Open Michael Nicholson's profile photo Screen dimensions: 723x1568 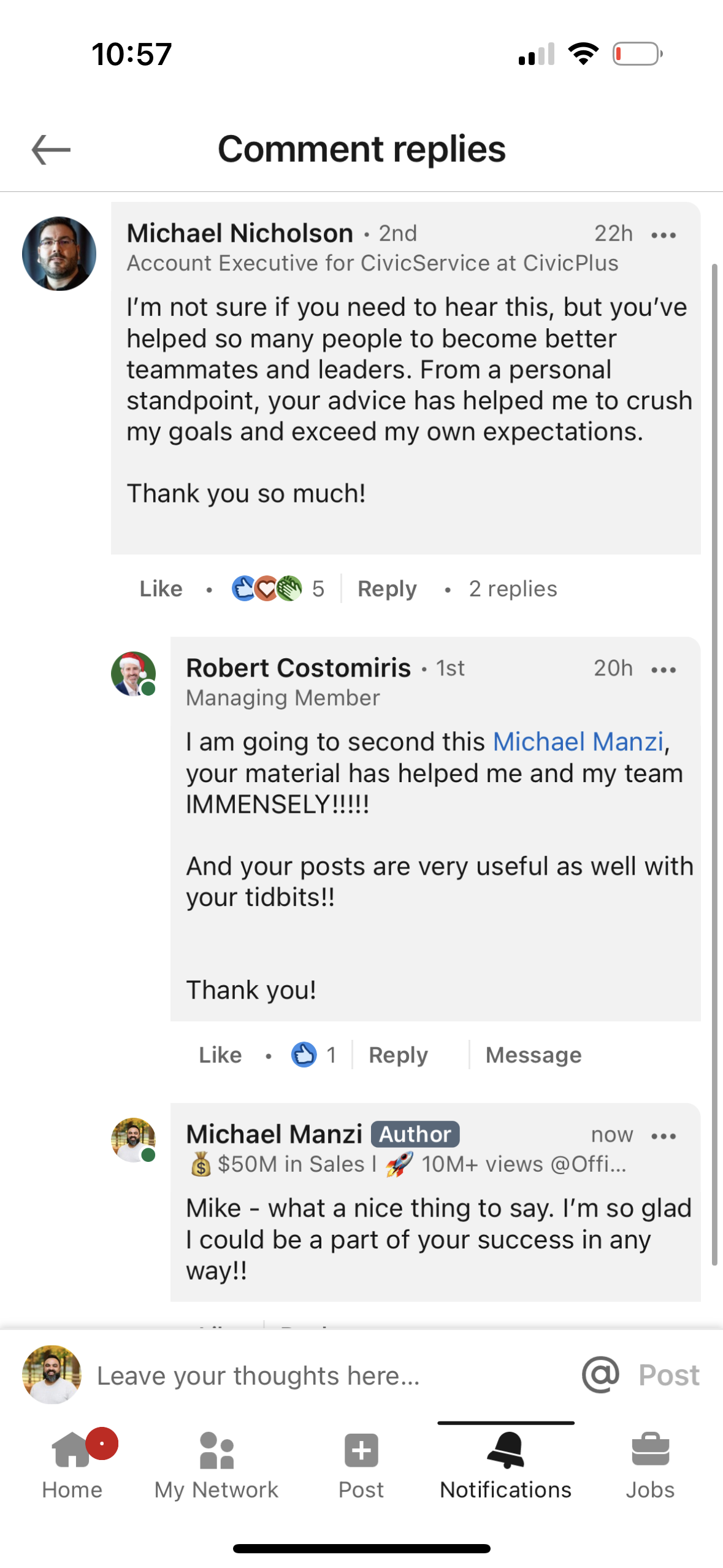[x=59, y=253]
